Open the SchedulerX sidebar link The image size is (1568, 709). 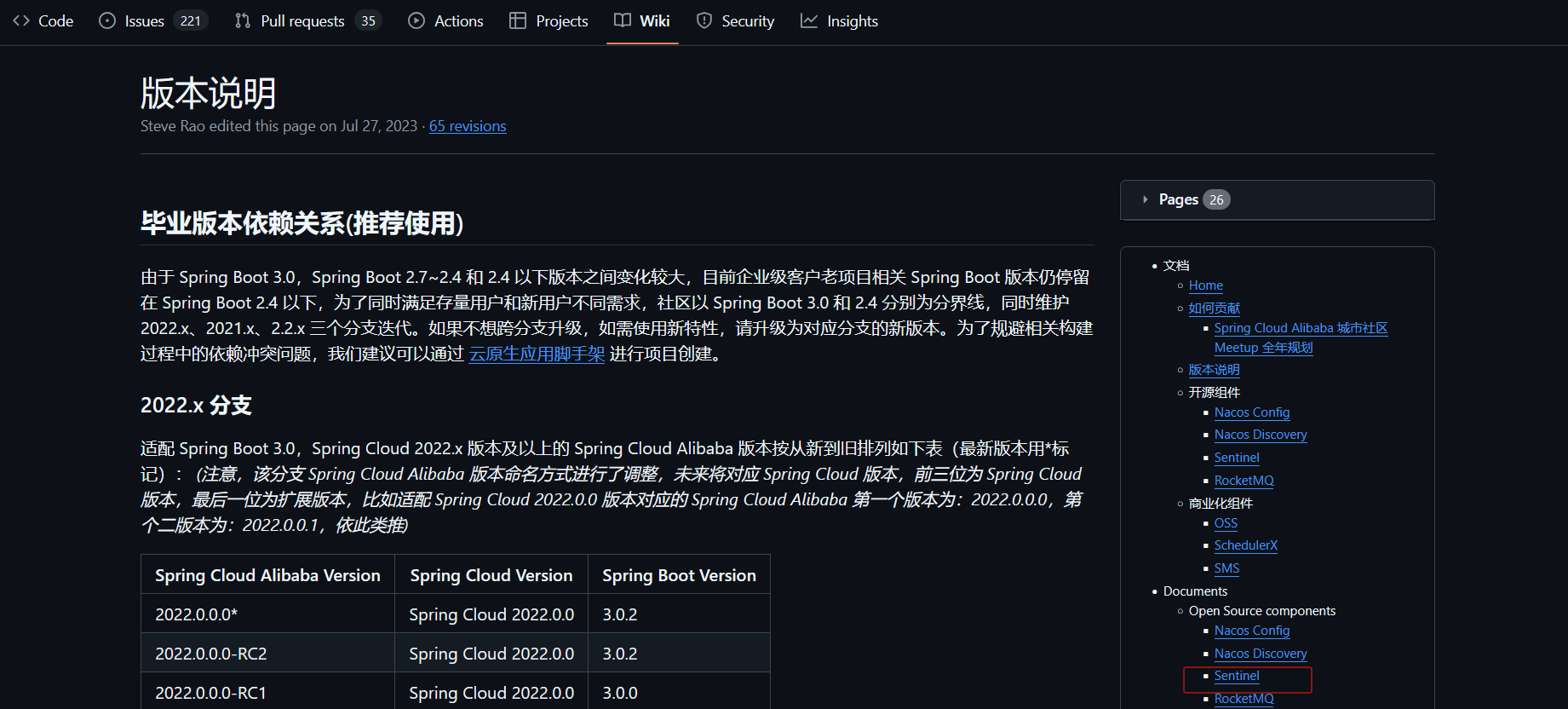point(1246,545)
